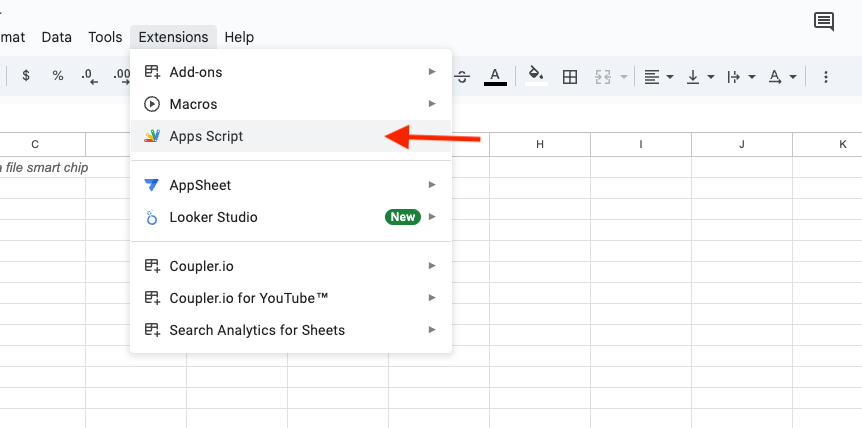Screen dimensions: 862x428
Task: Choose Looker Studio entry
Action: coord(291,217)
